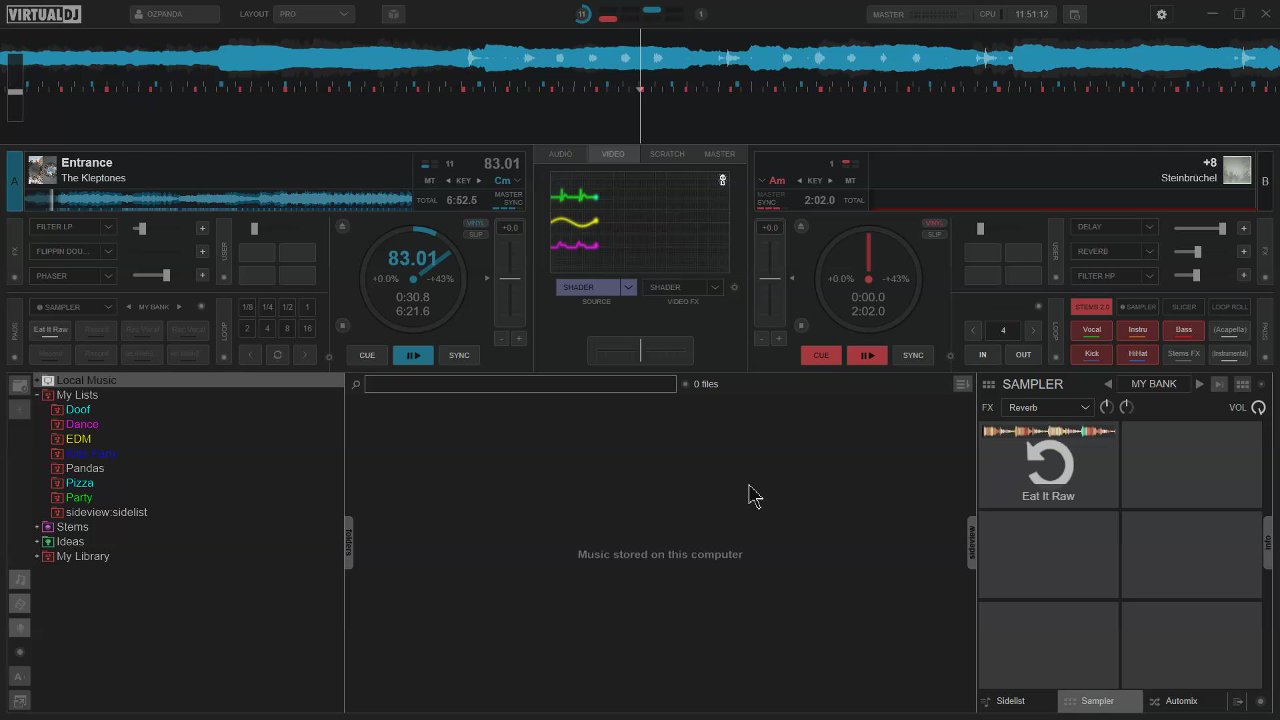Toggle the Bass stem pad on deck B
1280x720 pixels.
[x=1184, y=330]
